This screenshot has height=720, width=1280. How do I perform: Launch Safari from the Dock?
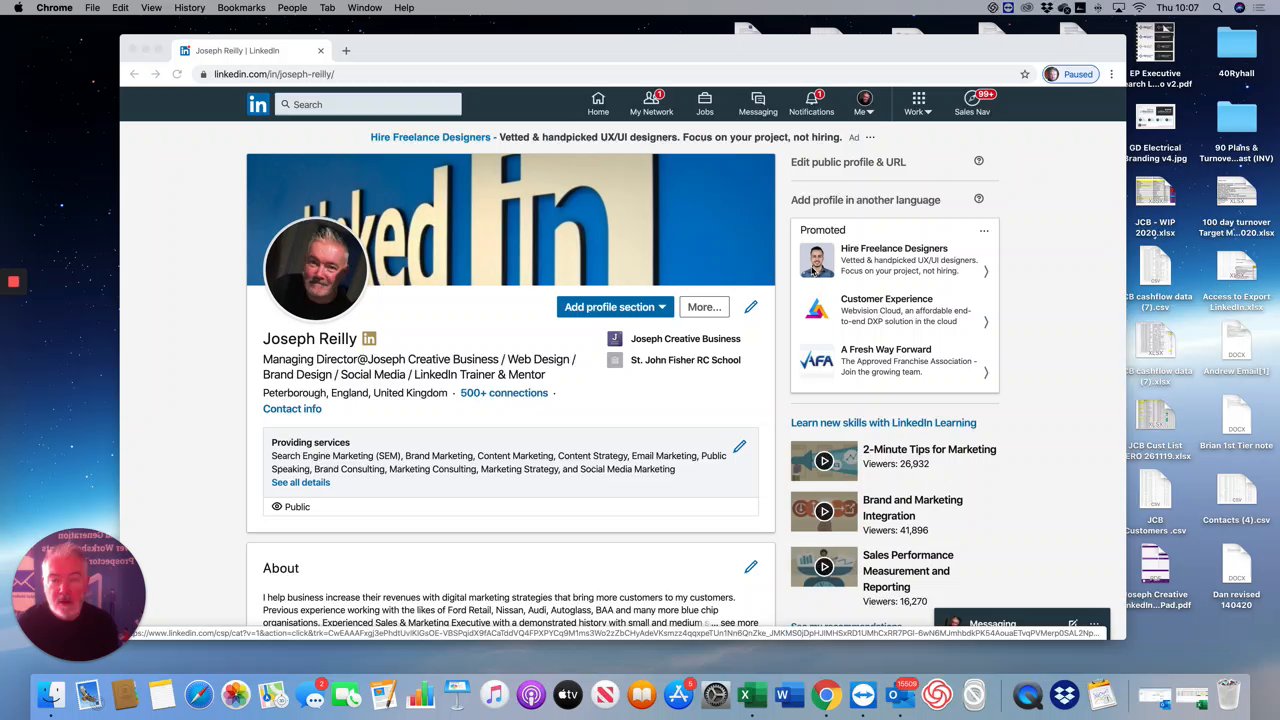click(x=199, y=694)
